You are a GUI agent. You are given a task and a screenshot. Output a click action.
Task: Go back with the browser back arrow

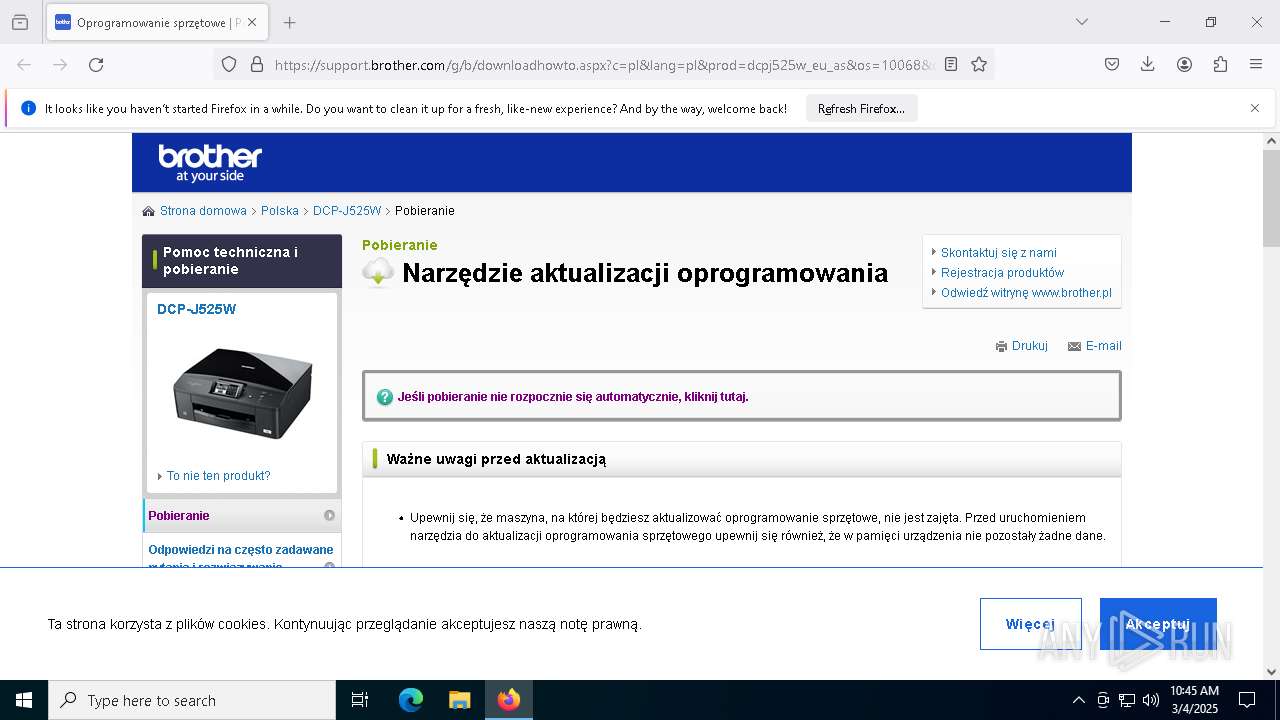click(x=24, y=64)
